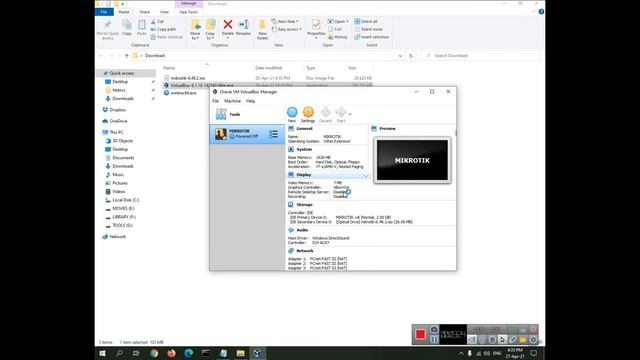640x360 pixels.
Task: Open the MIKROTIK machine list menu icon
Action: pos(273,134)
